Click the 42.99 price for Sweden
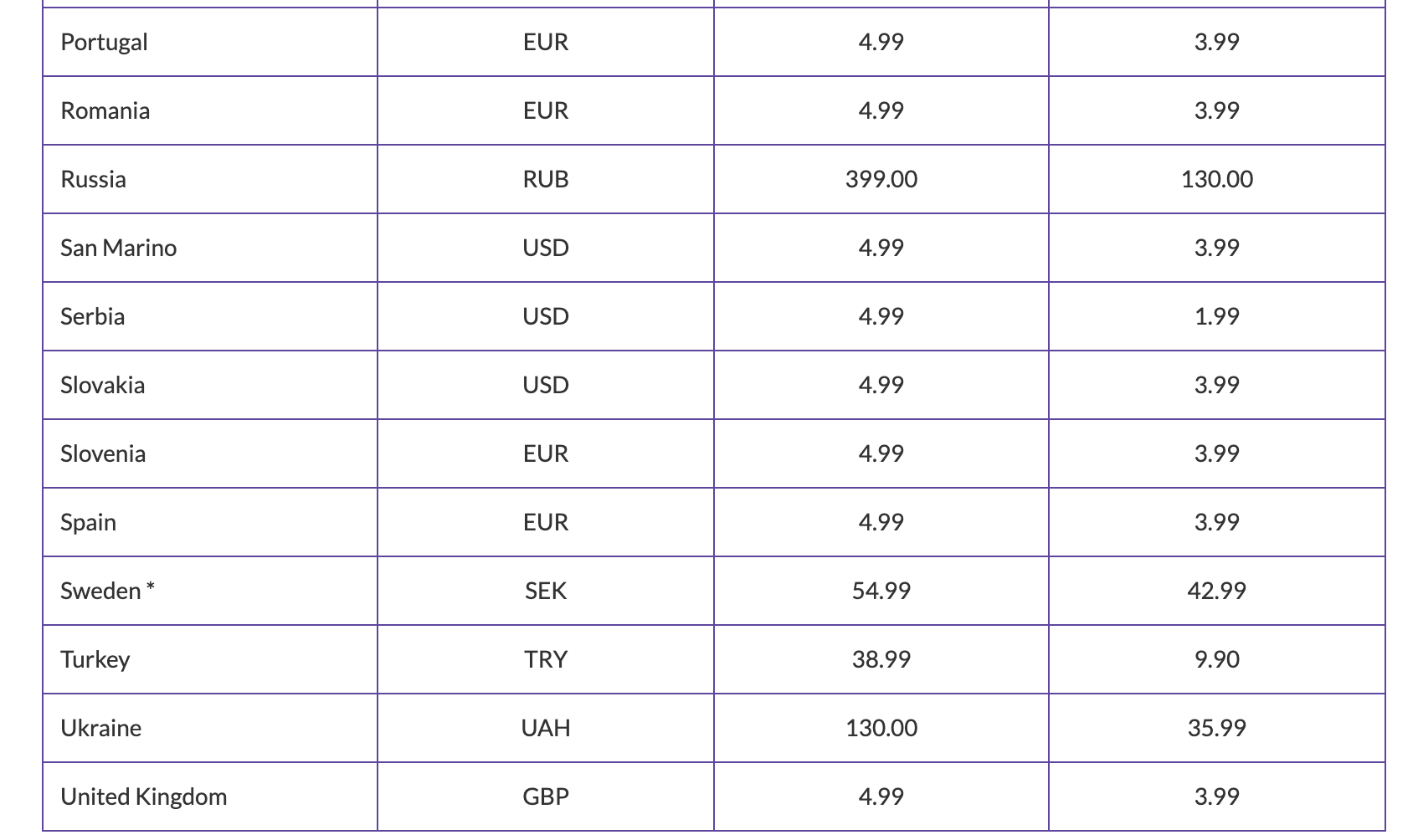 coord(1216,591)
